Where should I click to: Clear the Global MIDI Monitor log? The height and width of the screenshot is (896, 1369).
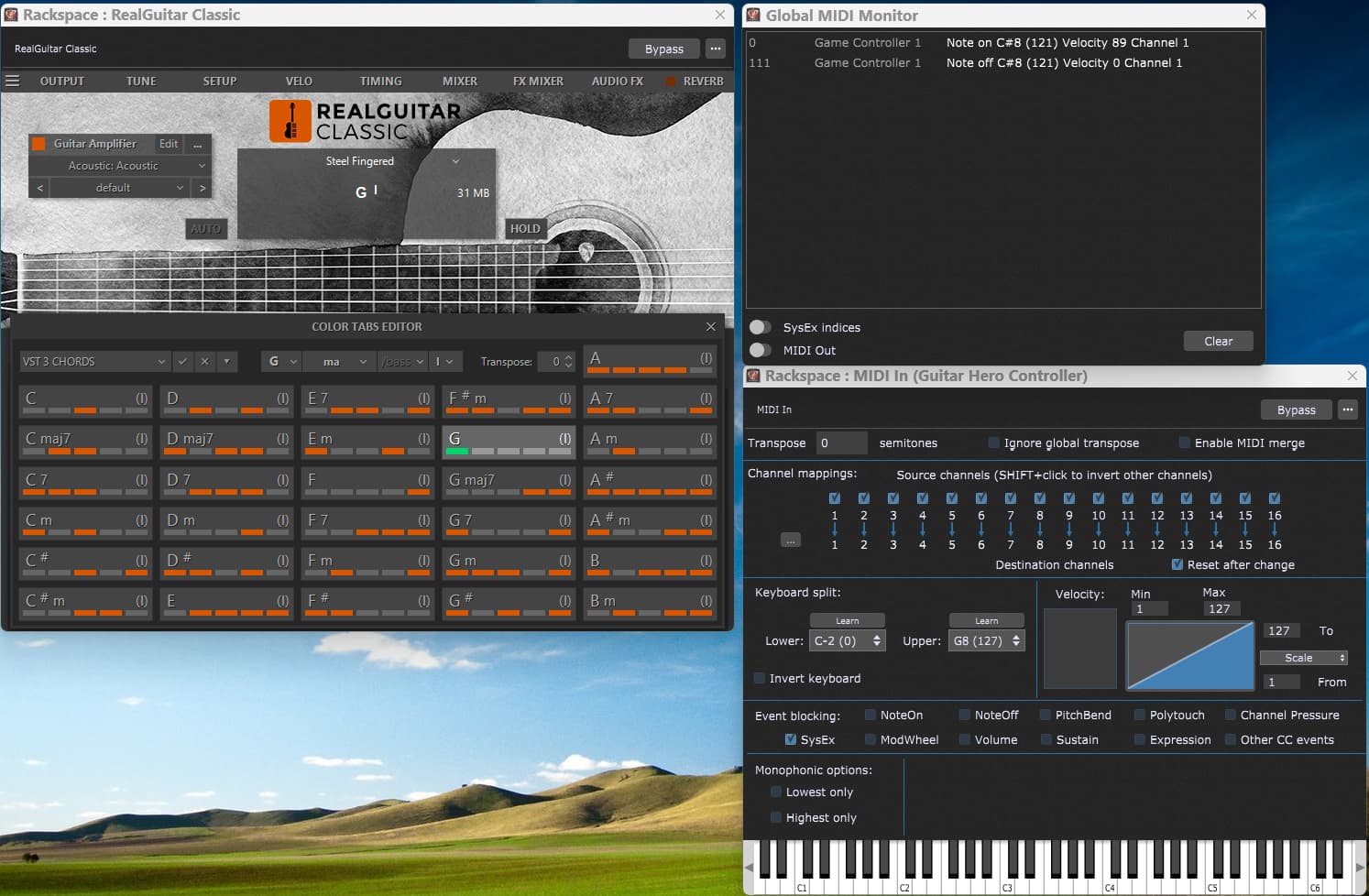click(1218, 341)
